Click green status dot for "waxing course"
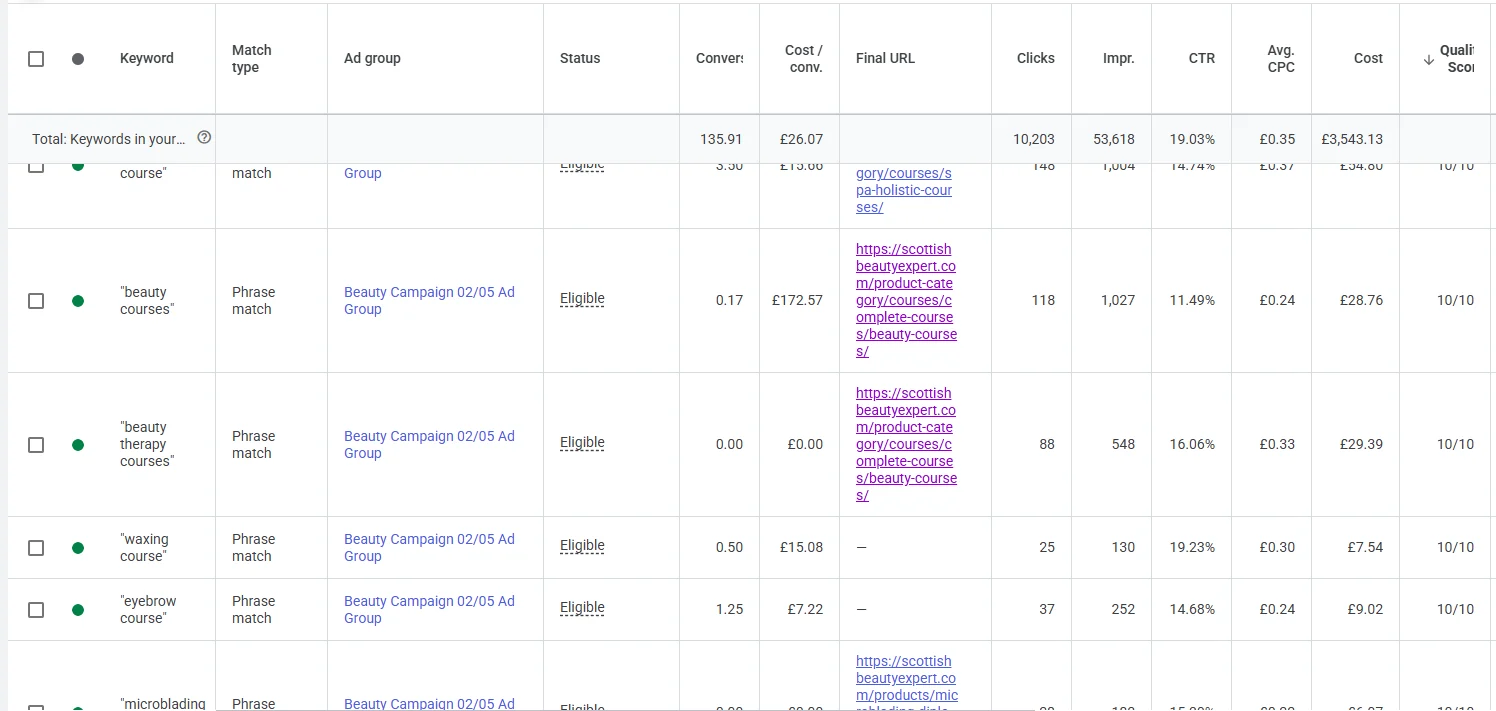Viewport: 1496px width, 711px height. 78,548
